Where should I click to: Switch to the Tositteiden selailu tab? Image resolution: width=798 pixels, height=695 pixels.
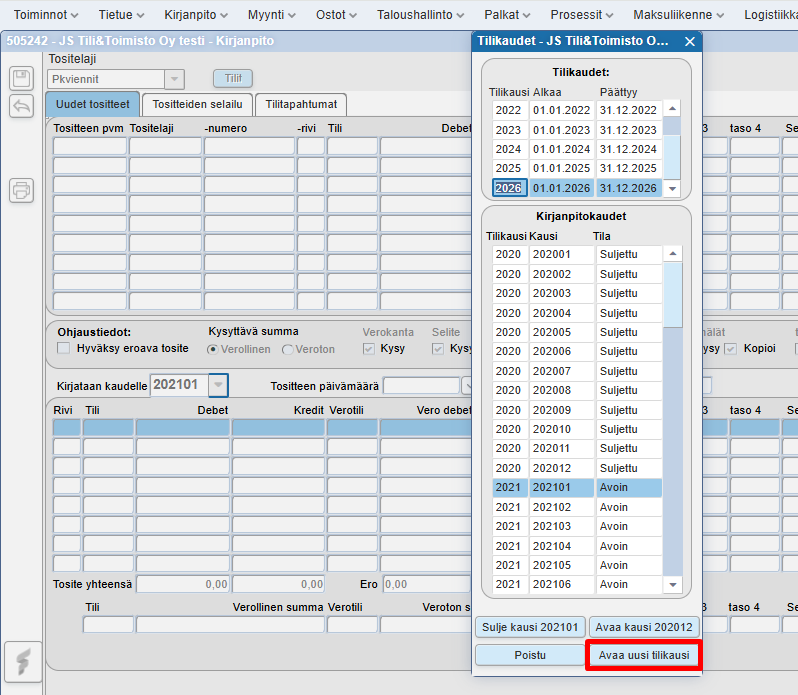point(197,104)
